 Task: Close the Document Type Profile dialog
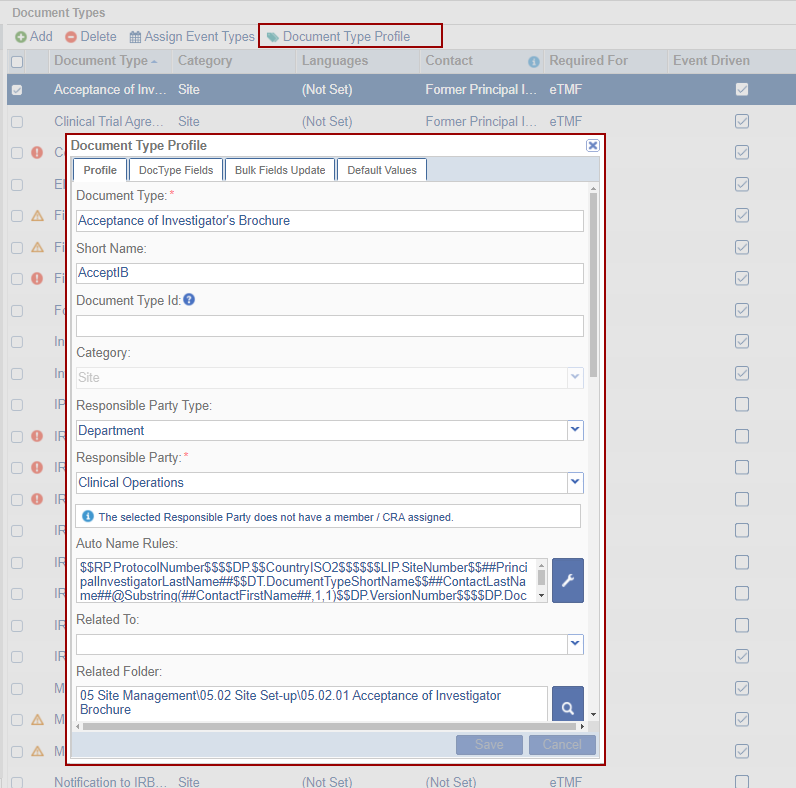(x=592, y=146)
